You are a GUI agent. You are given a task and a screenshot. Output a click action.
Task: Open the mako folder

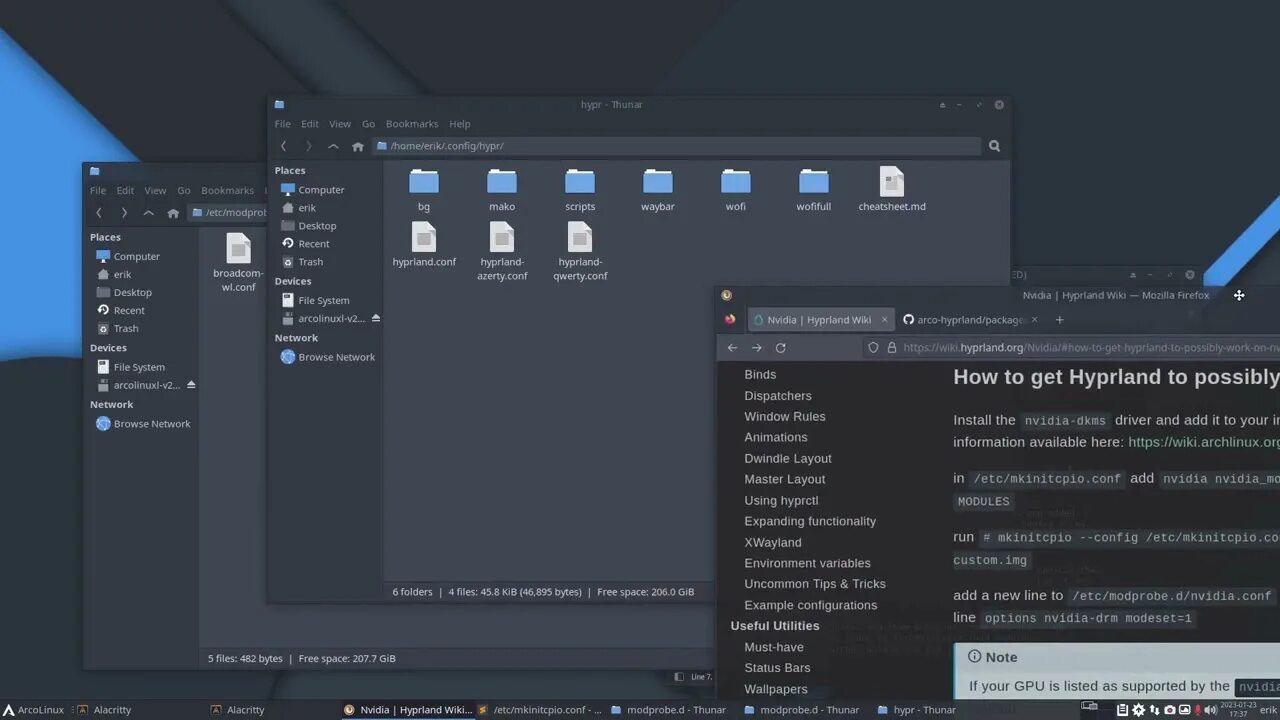tap(502, 190)
